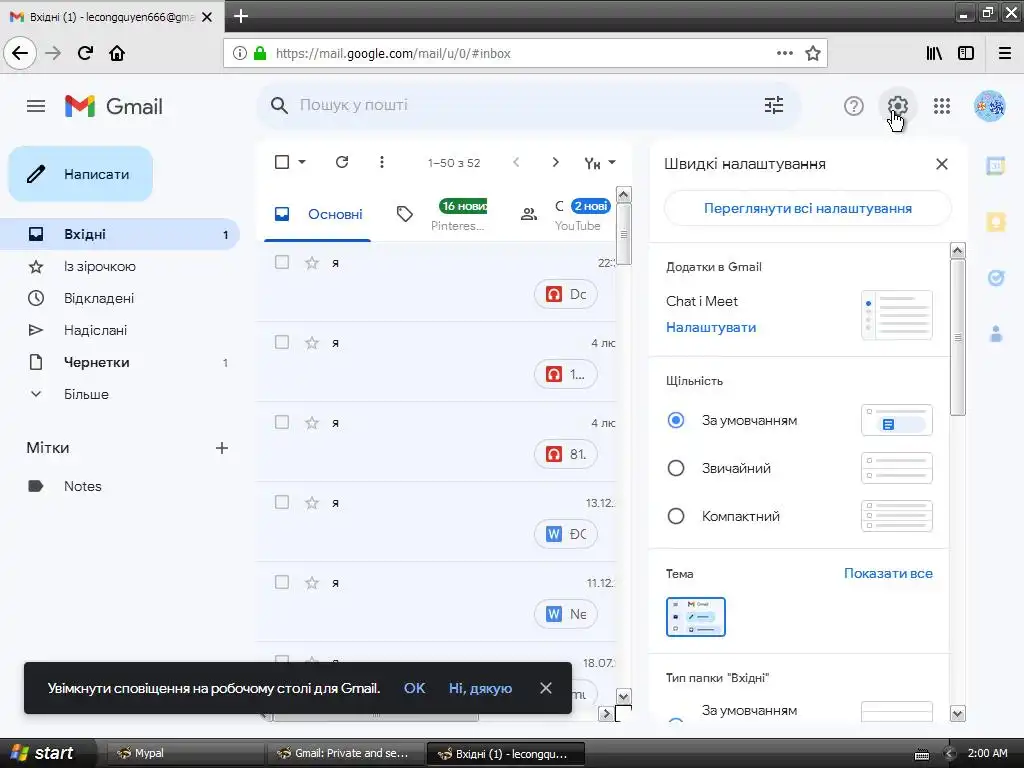Viewport: 1024px width, 768px height.
Task: Refresh the inbox message list
Action: click(x=342, y=162)
